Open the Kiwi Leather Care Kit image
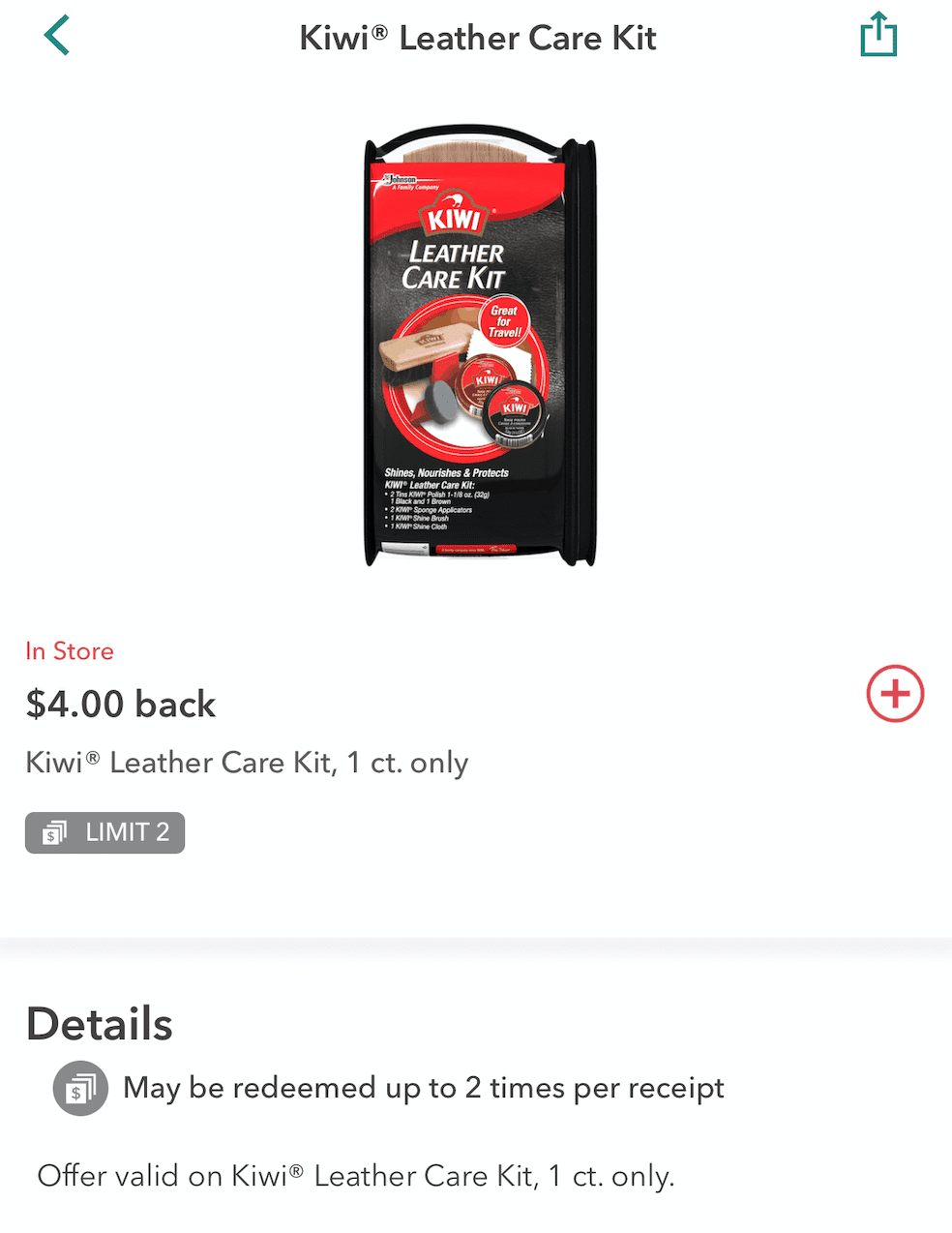 pos(480,346)
